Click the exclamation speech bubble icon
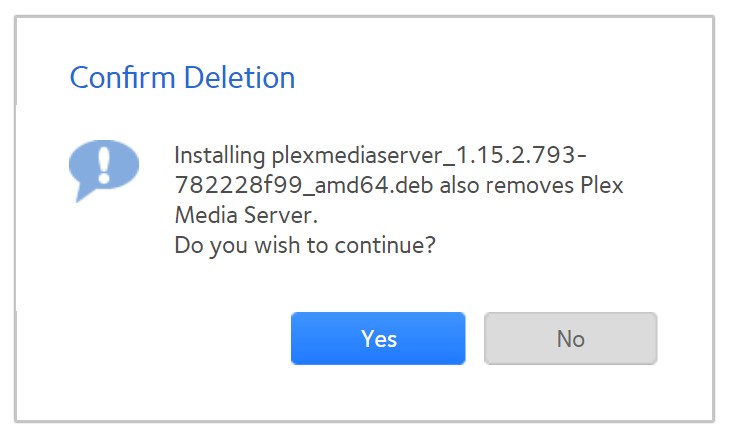 point(103,170)
